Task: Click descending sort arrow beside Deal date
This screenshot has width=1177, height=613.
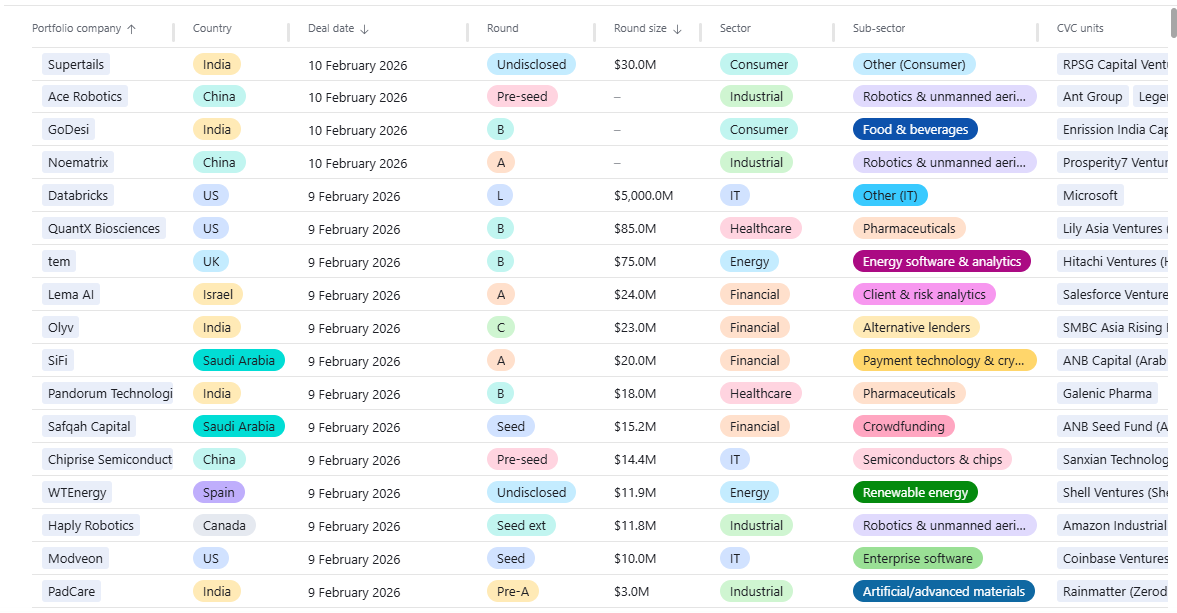Action: click(364, 29)
